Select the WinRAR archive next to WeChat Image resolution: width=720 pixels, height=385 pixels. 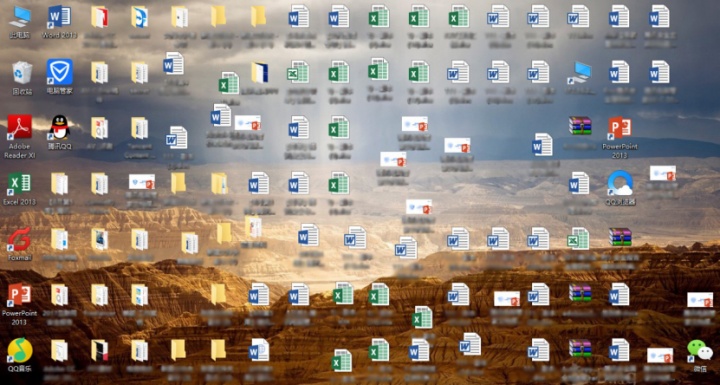point(580,348)
